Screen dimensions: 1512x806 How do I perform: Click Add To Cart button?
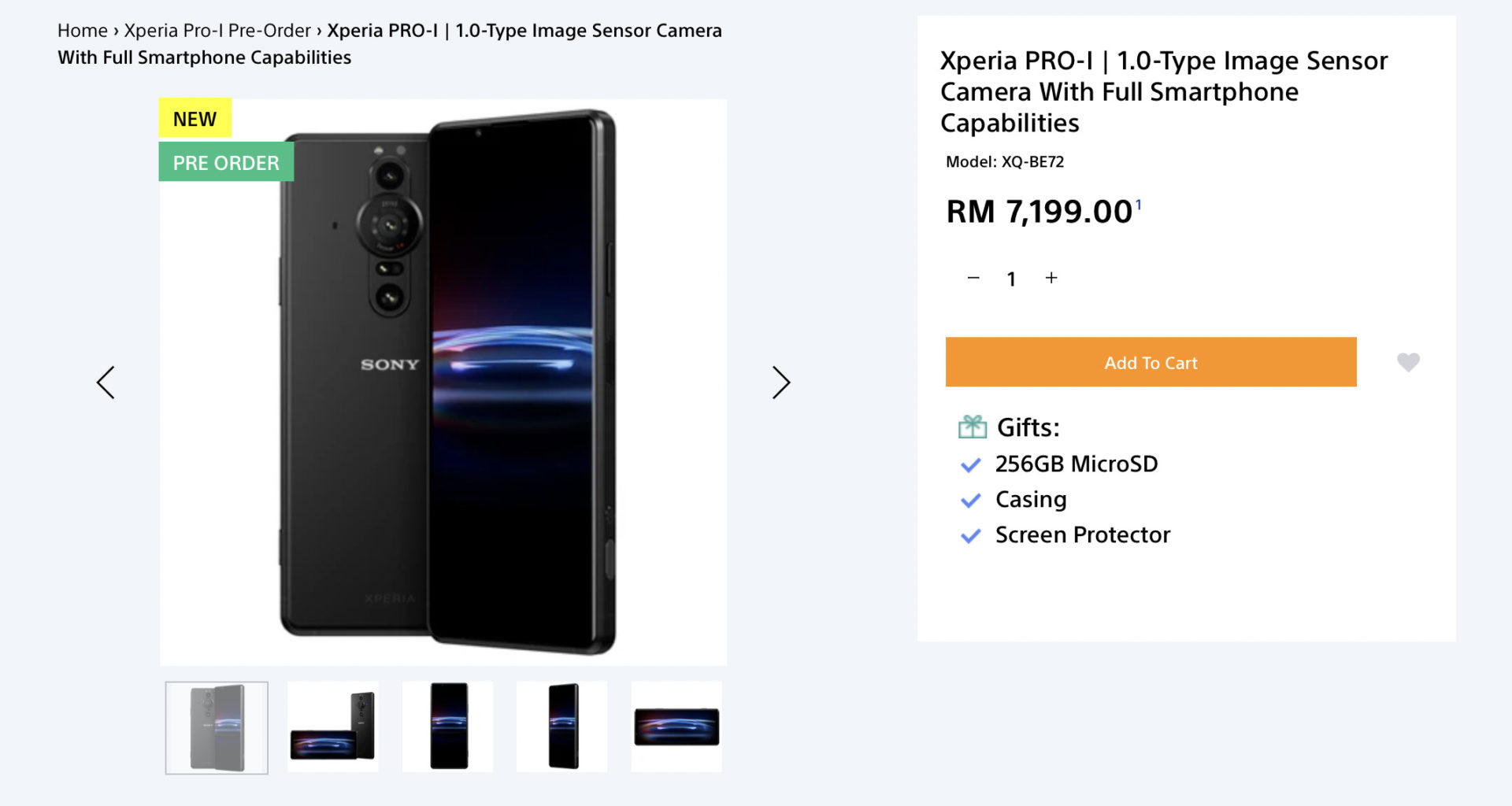(x=1151, y=362)
